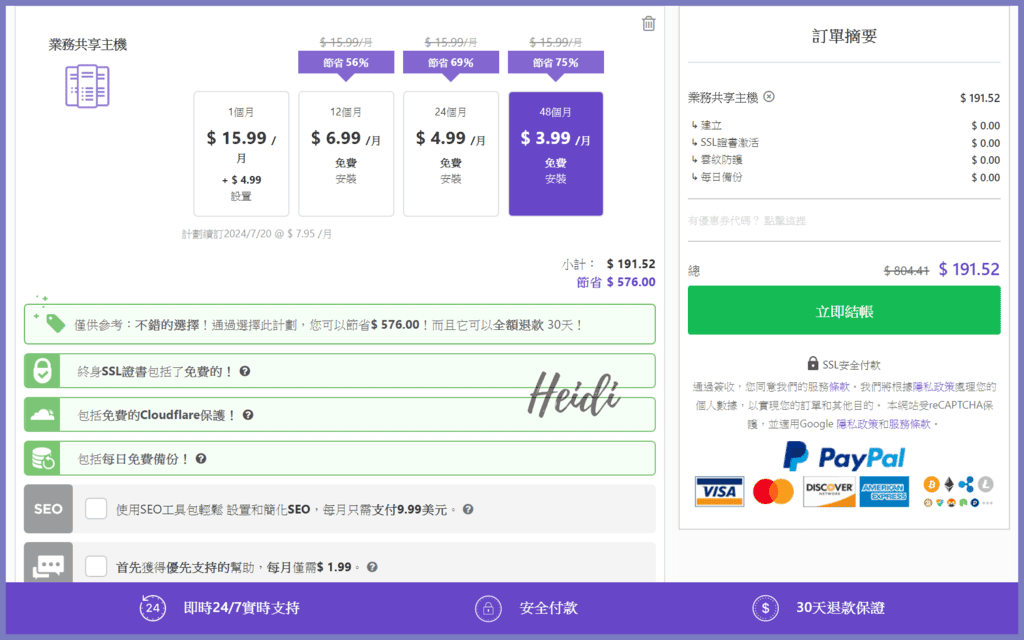Click the 建立 summary row
The image size is (1024, 640).
coord(845,125)
